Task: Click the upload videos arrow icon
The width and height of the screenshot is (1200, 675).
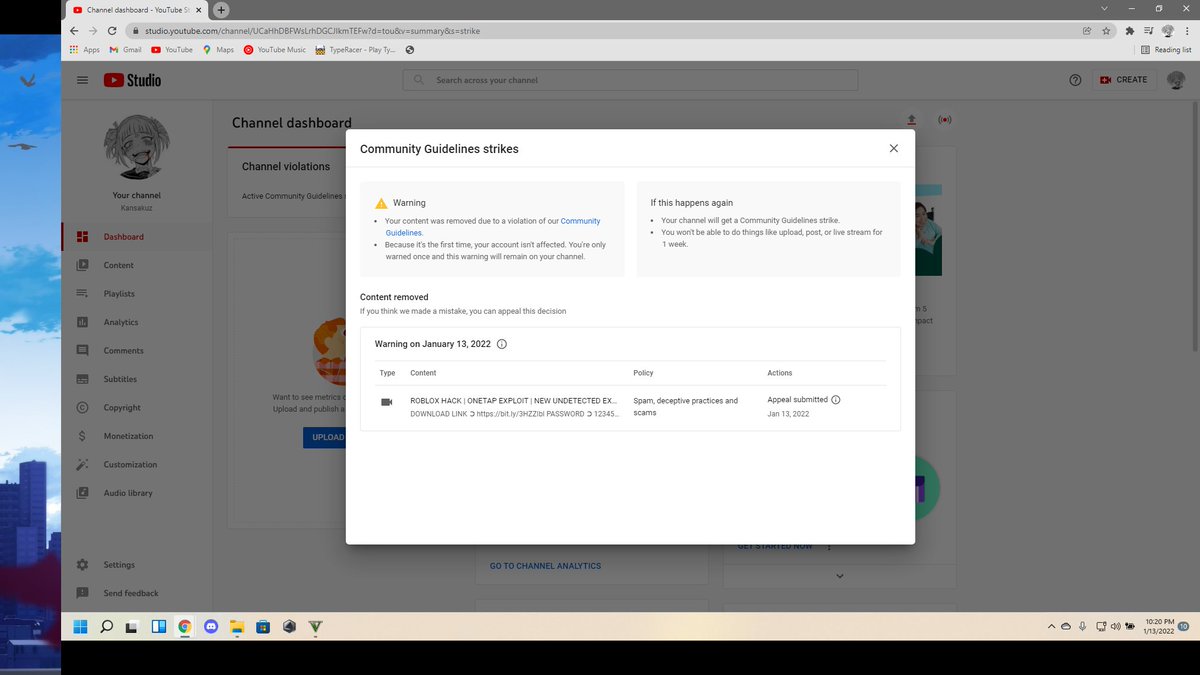Action: click(911, 120)
